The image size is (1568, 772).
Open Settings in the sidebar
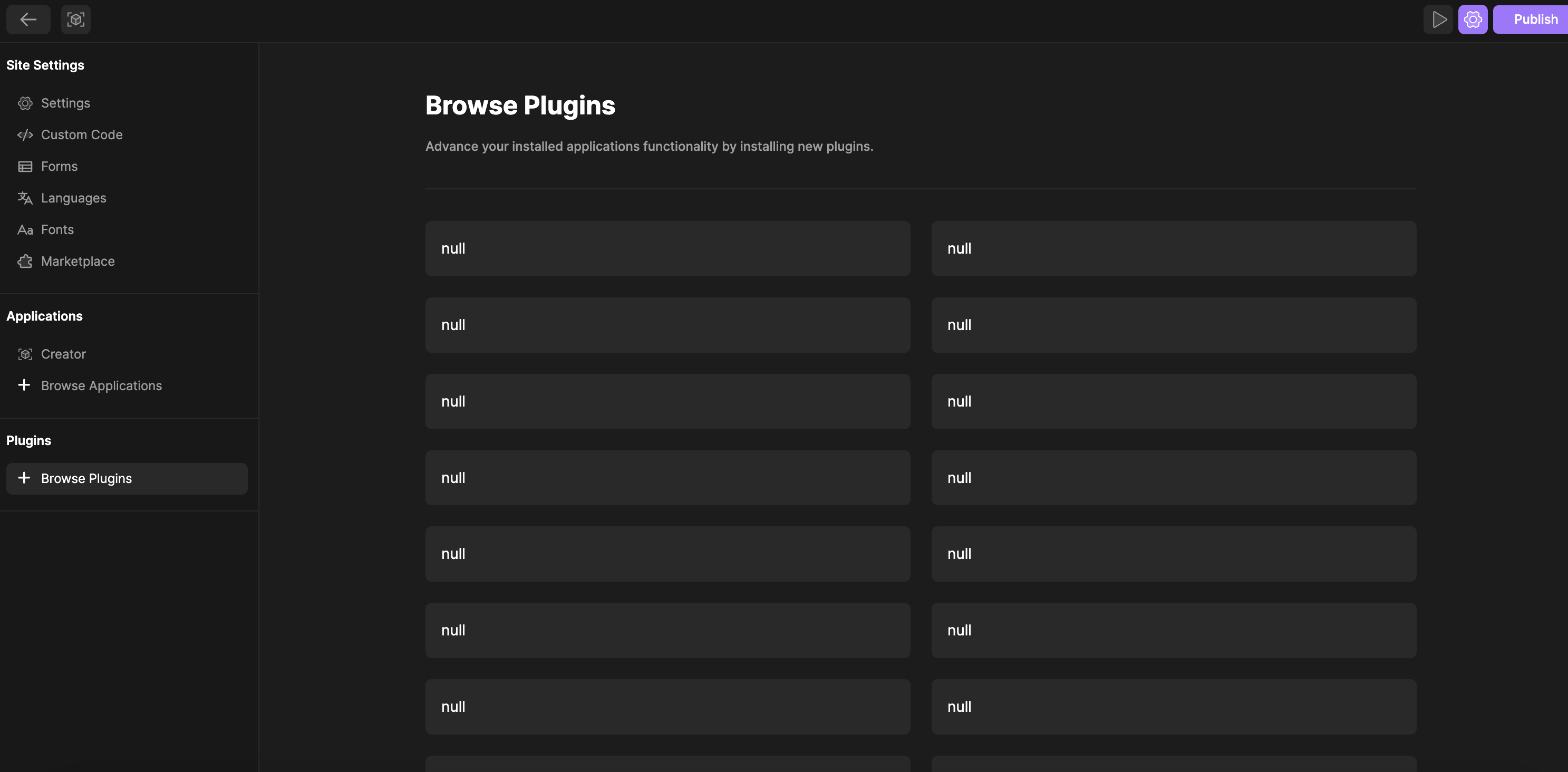(127, 103)
